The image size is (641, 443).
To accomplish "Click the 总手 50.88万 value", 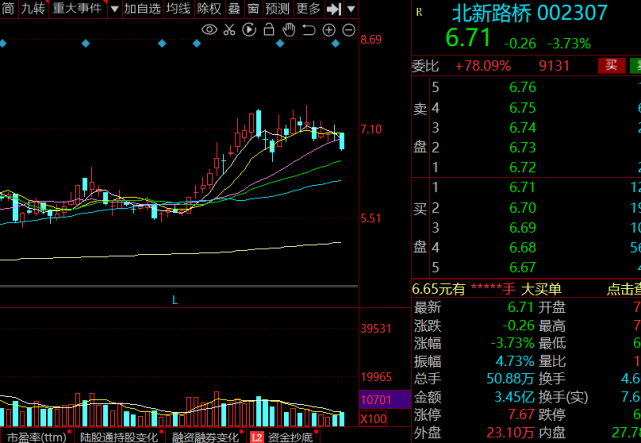I will click(x=510, y=378).
